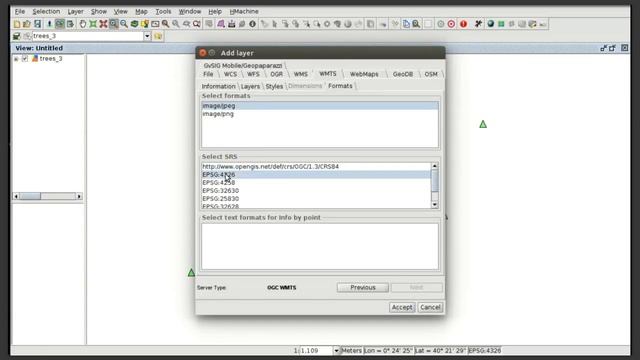
Task: Switch to the WFS tab
Action: [253, 74]
